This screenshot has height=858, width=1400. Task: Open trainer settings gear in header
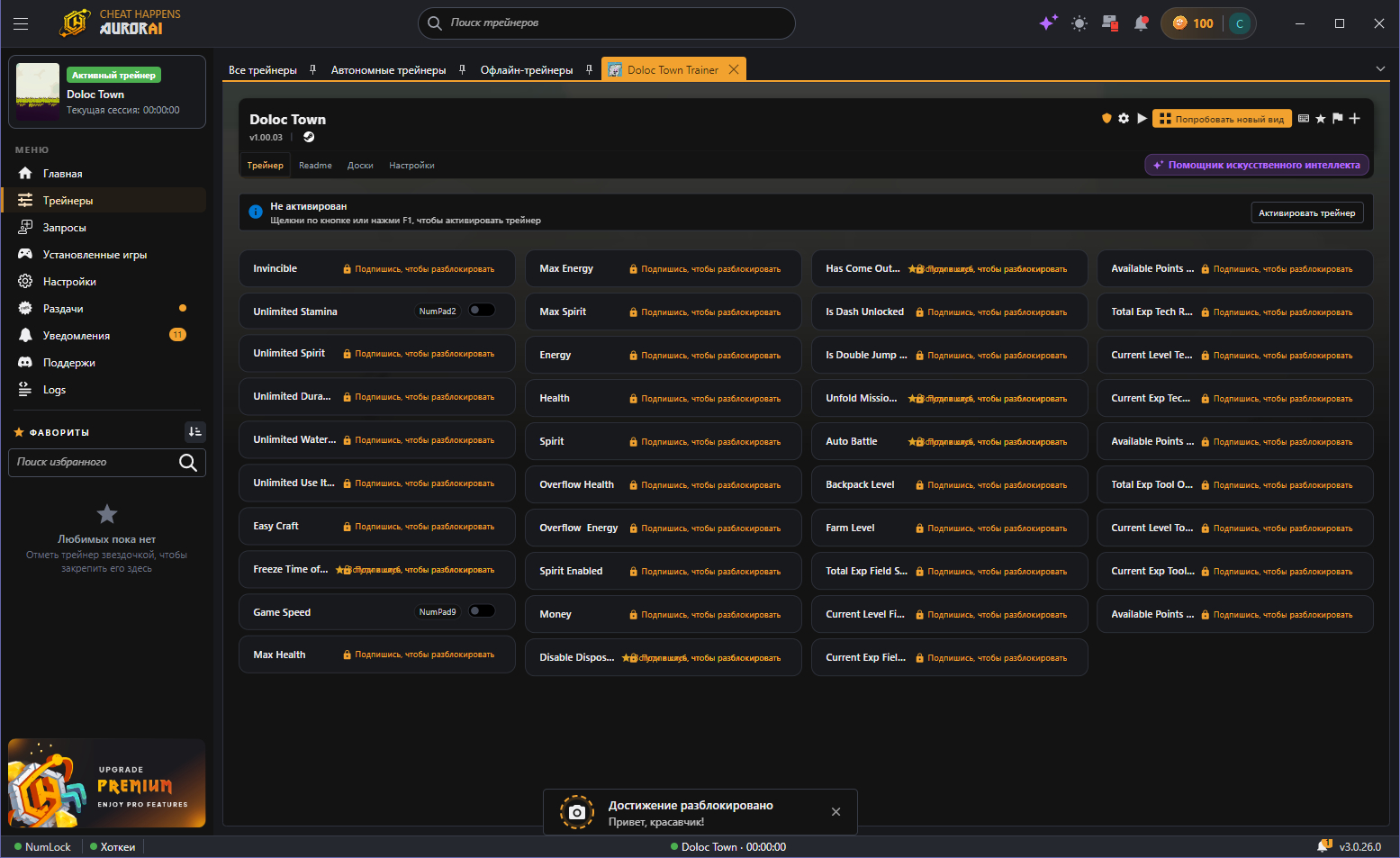pyautogui.click(x=1124, y=118)
